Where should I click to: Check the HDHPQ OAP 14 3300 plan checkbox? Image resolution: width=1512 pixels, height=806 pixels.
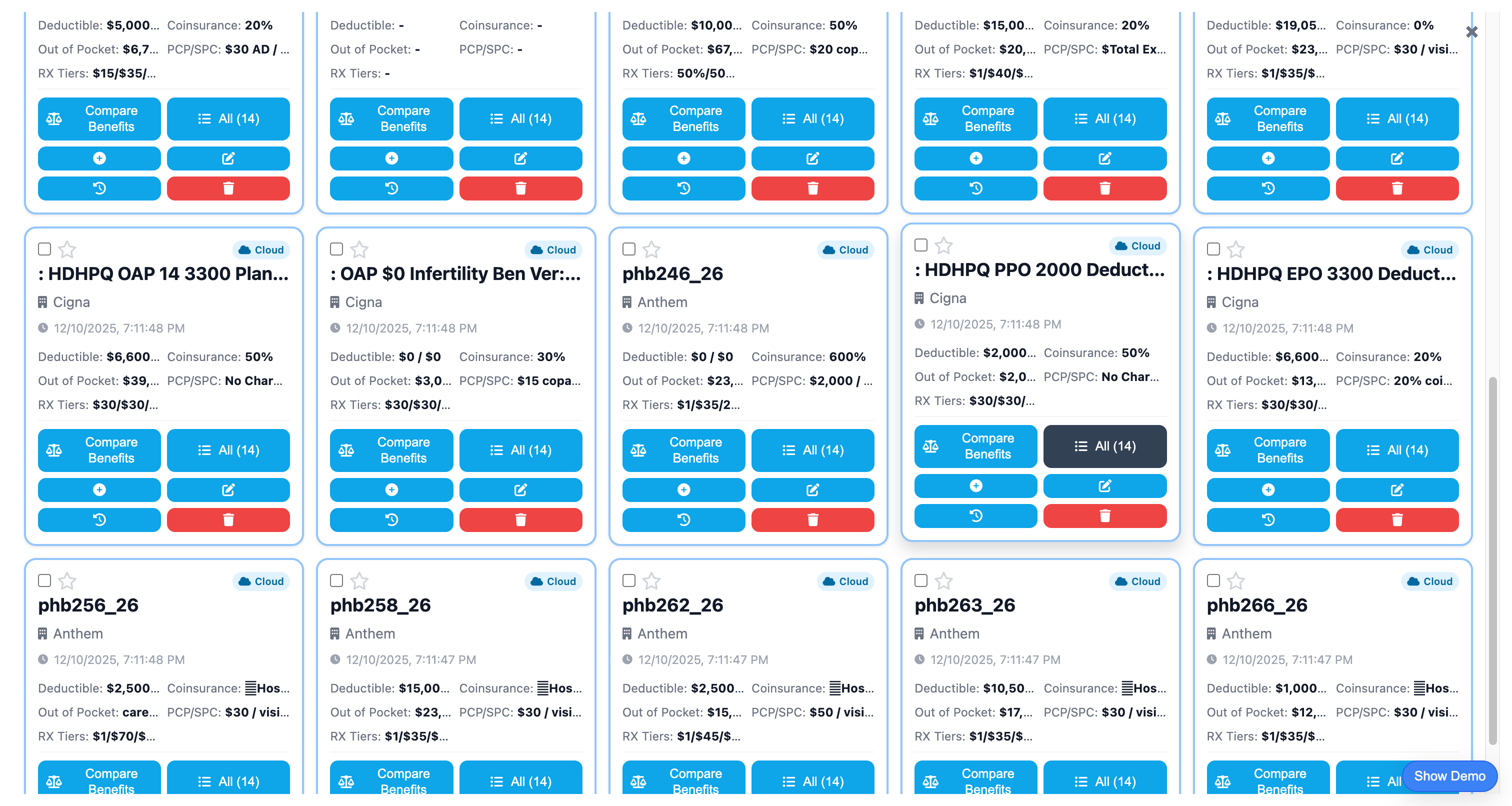click(44, 249)
